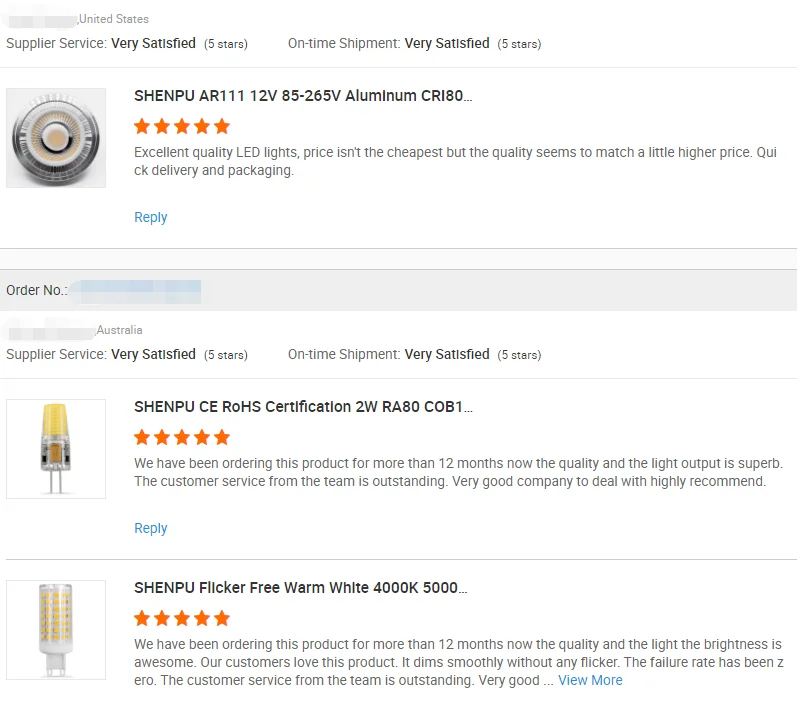Image resolution: width=797 pixels, height=704 pixels.
Task: Click the "Excellent quality LED lights" review text
Action: [x=455, y=161]
